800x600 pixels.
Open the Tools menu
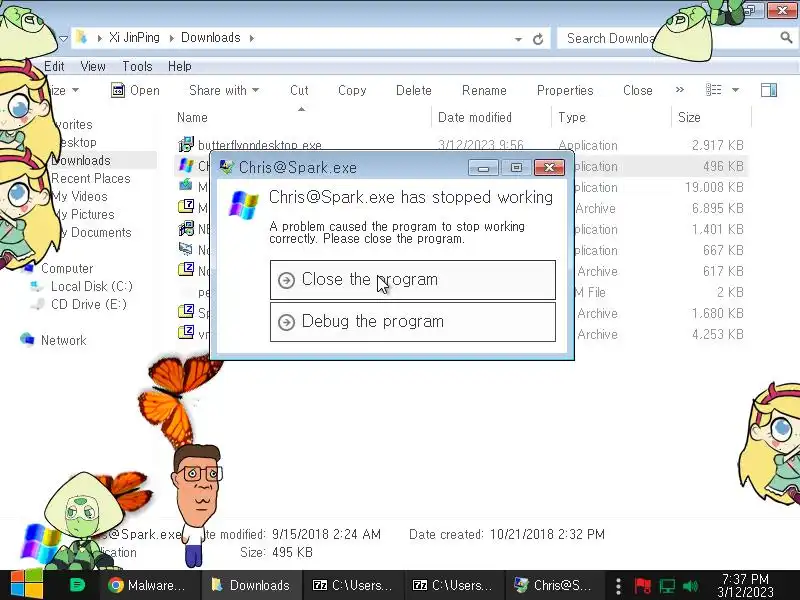tap(137, 66)
